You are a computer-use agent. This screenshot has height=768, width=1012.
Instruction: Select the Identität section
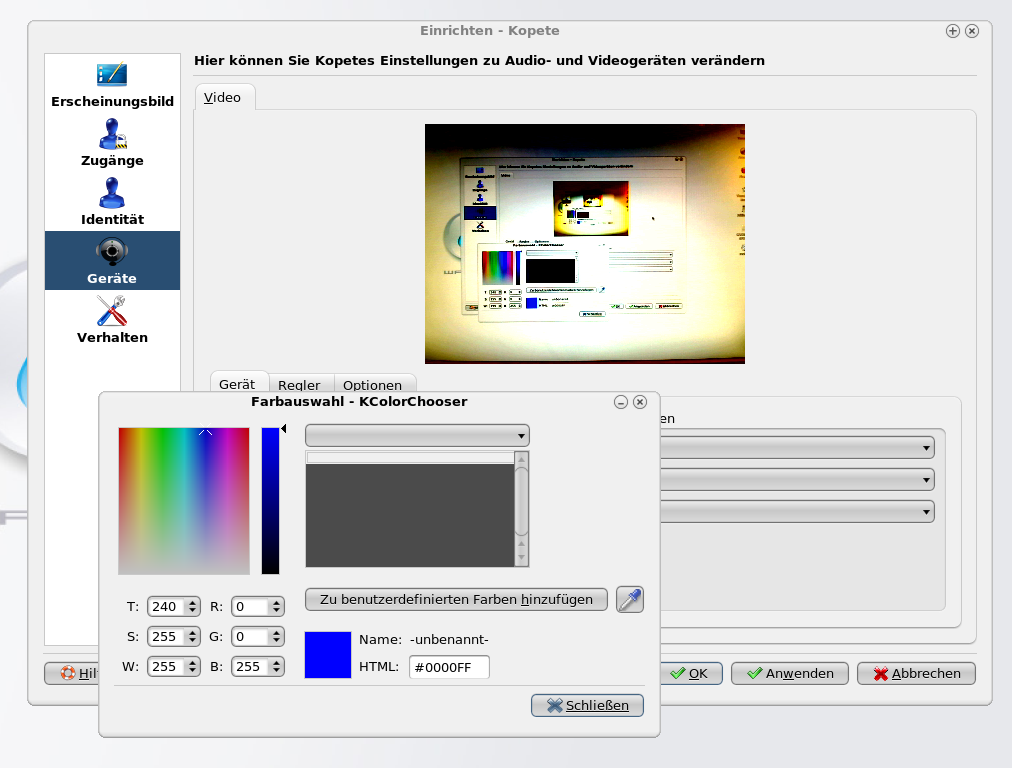click(x=112, y=201)
